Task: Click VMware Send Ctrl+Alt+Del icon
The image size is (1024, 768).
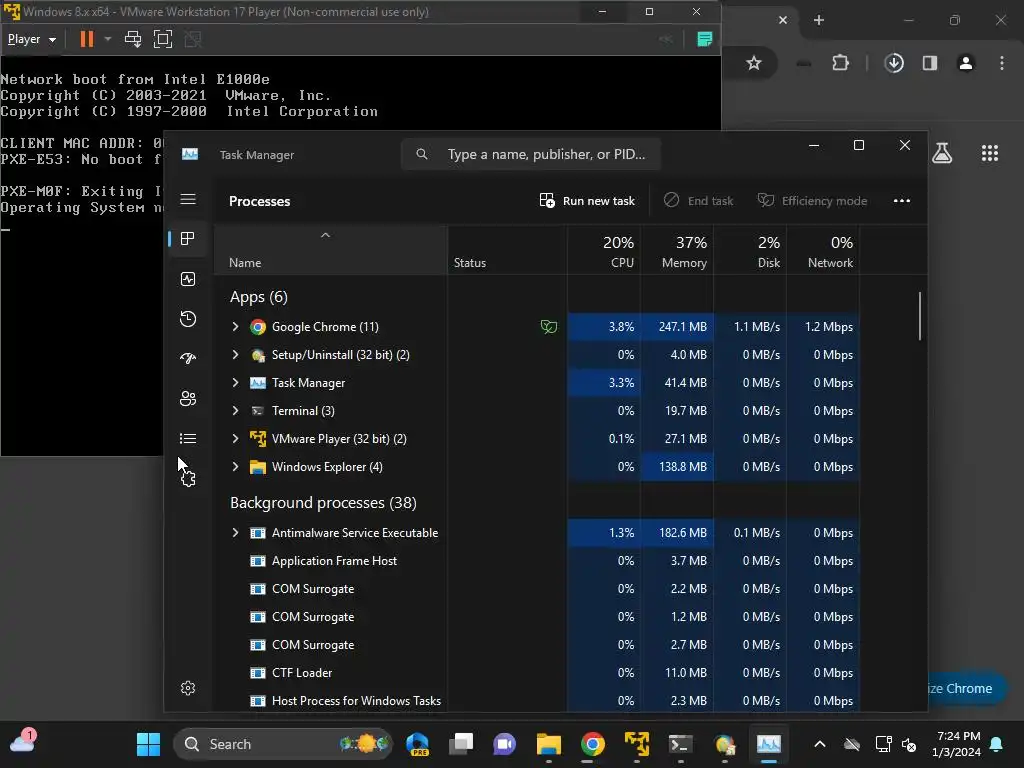Action: (133, 39)
